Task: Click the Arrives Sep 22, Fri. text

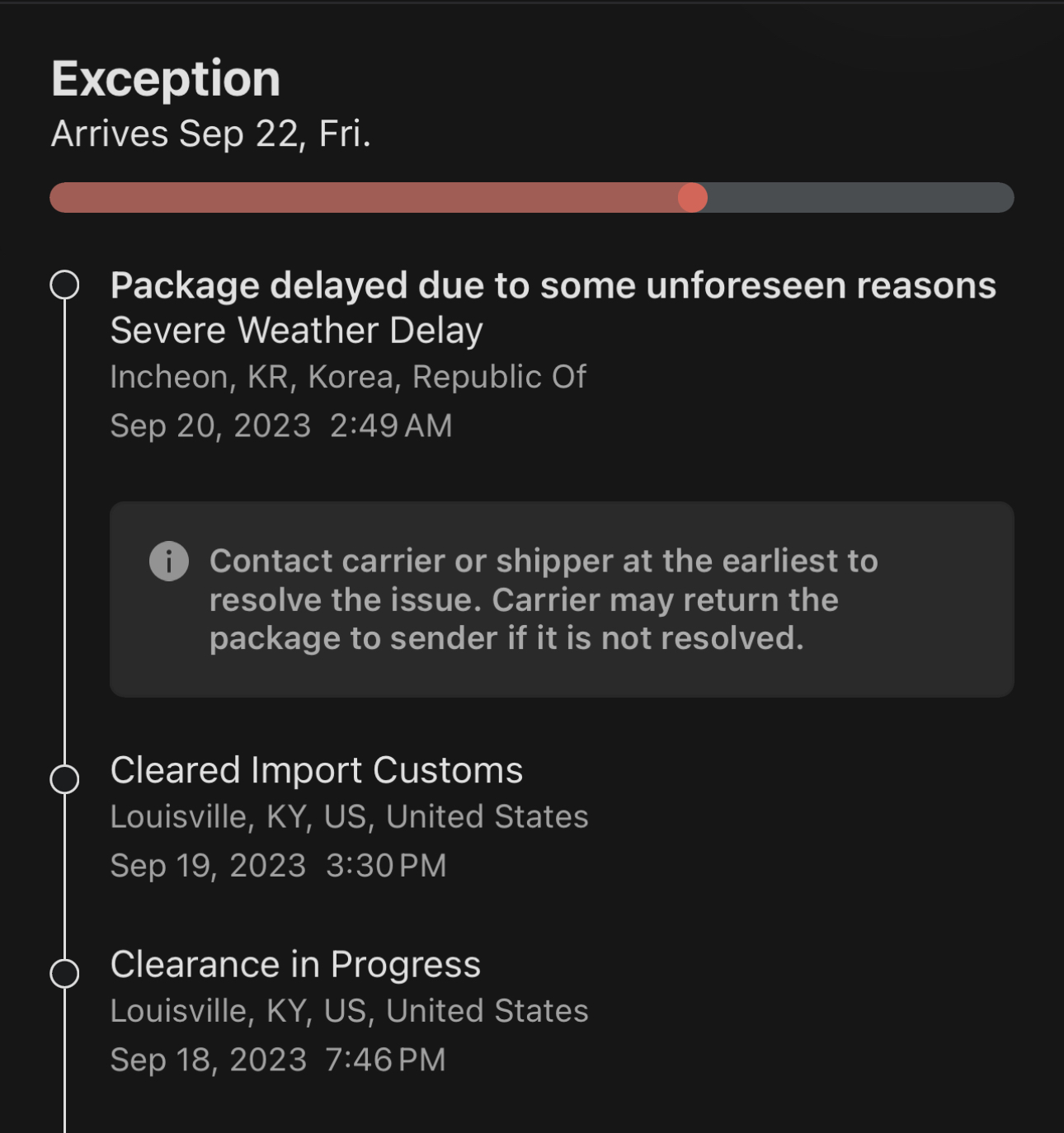Action: (x=211, y=134)
